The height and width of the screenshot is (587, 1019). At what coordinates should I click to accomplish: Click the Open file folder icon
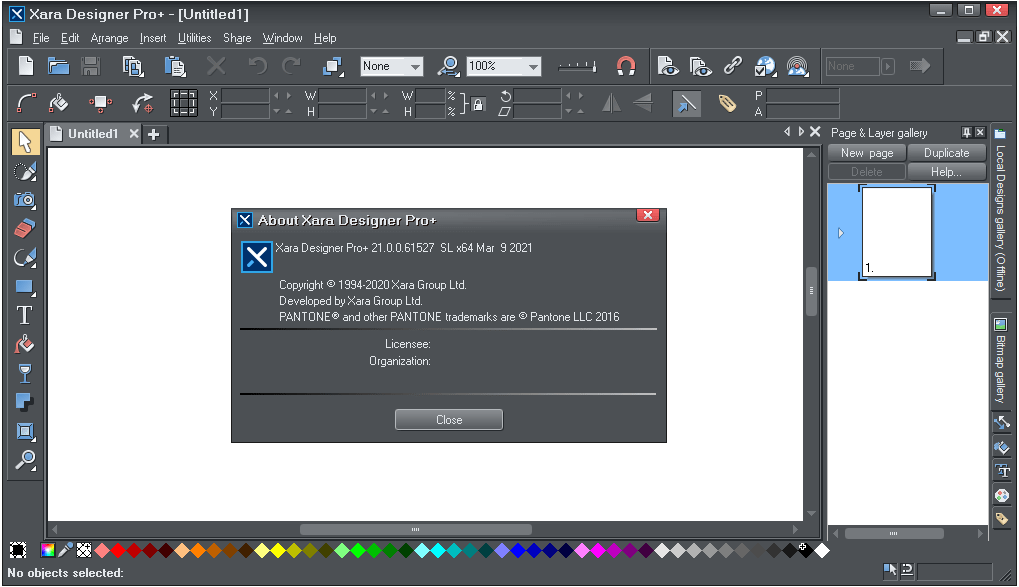pyautogui.click(x=58, y=66)
